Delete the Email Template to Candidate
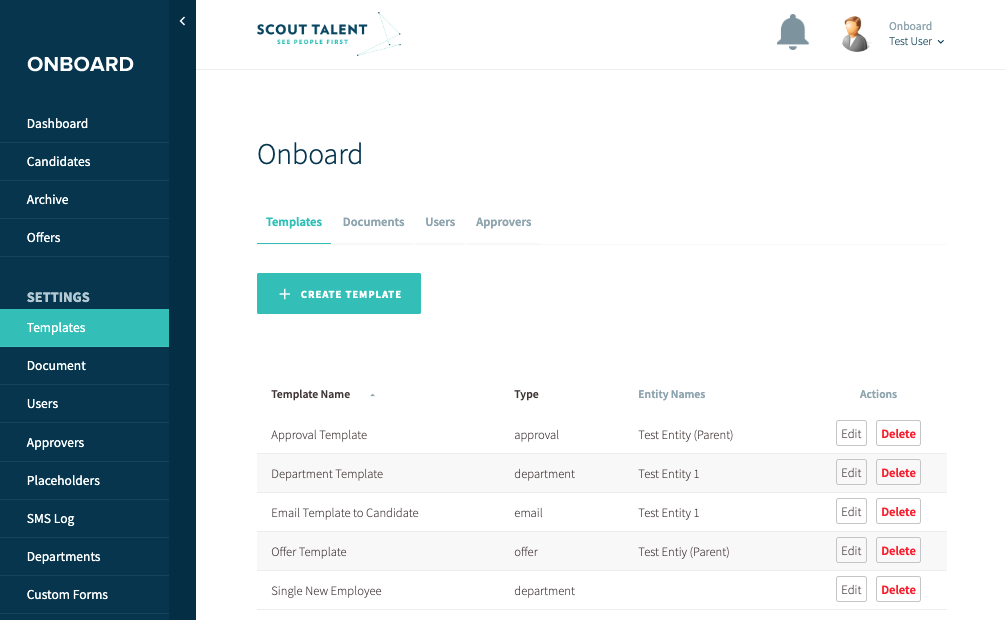 [x=898, y=512]
